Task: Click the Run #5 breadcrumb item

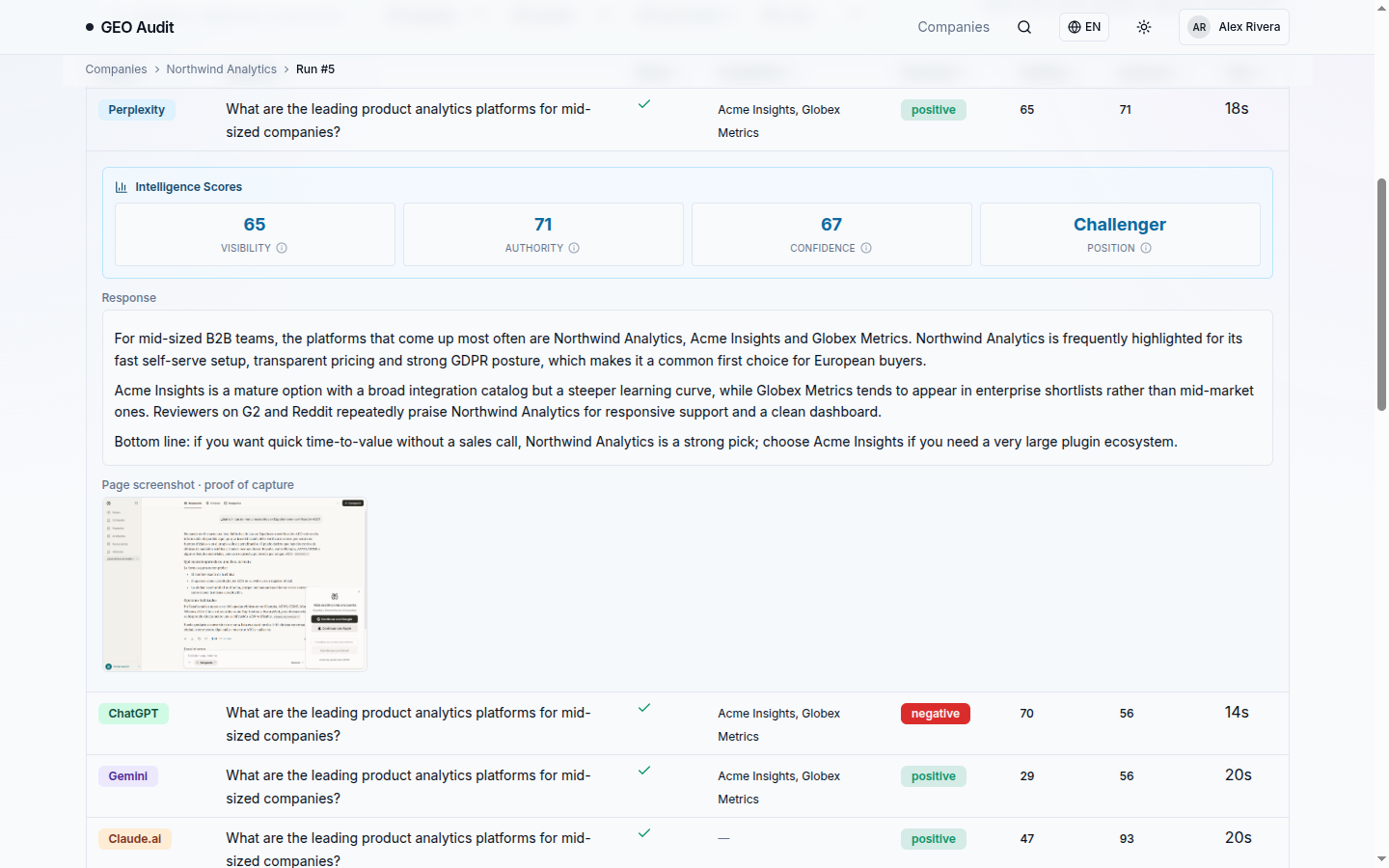Action: [315, 69]
